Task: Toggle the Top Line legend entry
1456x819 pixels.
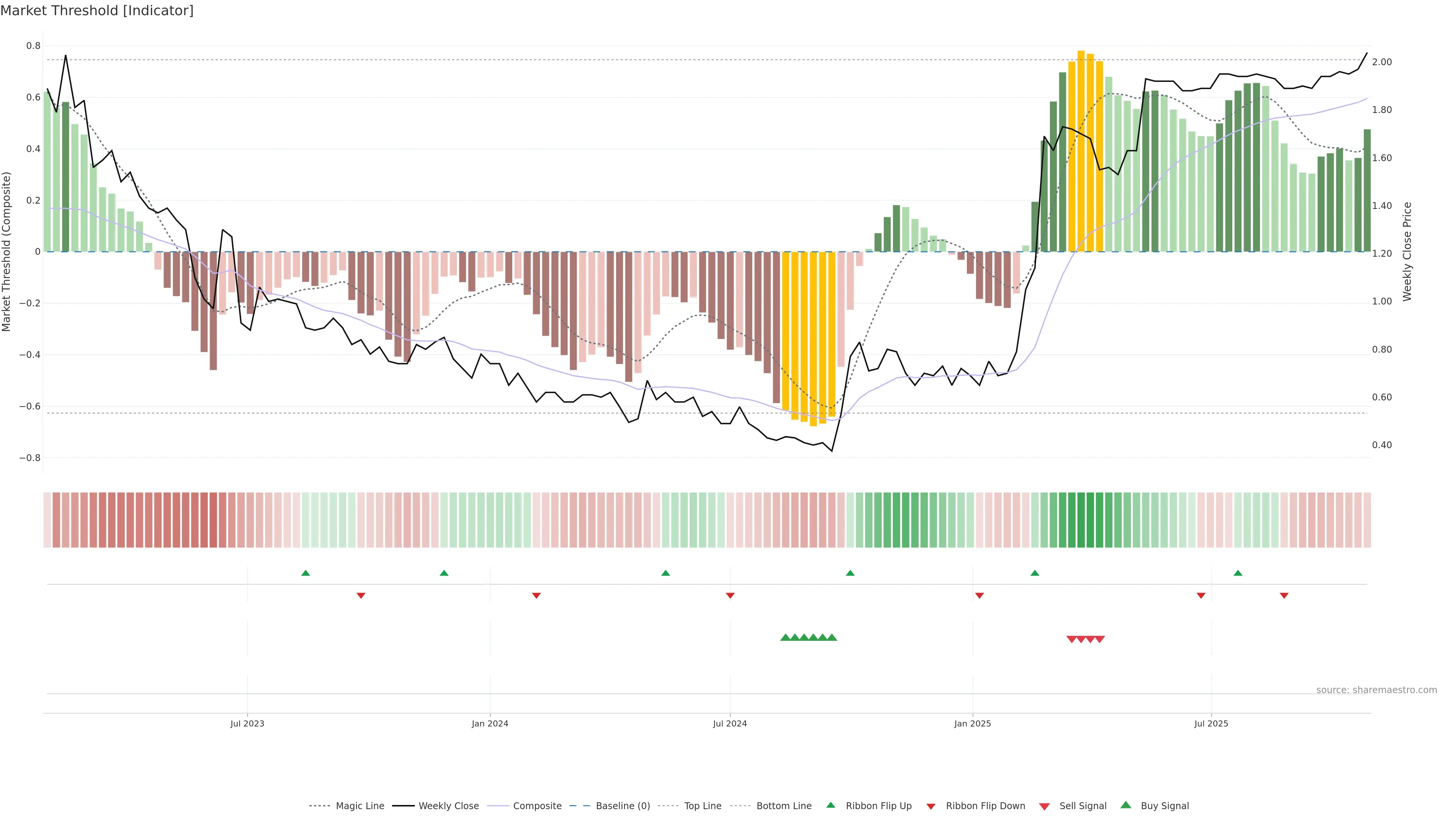Action: pyautogui.click(x=703, y=806)
